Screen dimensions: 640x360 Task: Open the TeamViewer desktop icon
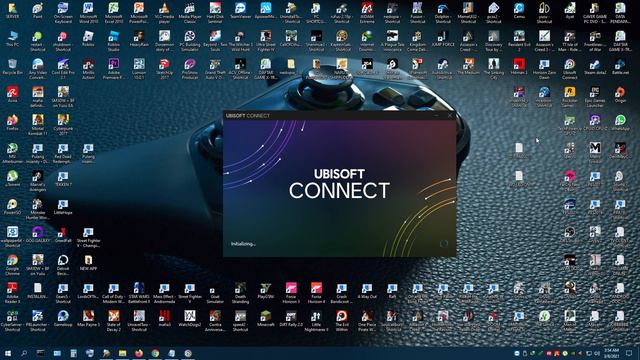click(x=240, y=11)
